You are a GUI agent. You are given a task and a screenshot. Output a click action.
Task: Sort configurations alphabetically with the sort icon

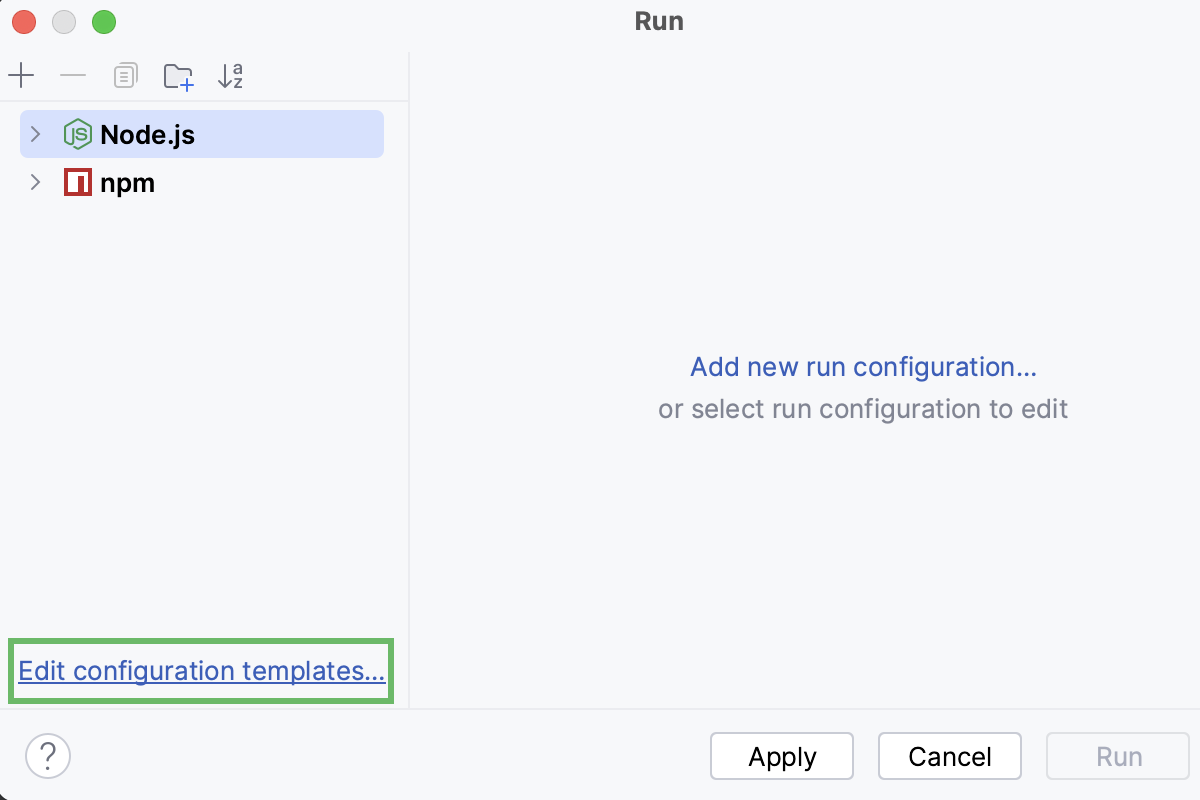click(229, 75)
